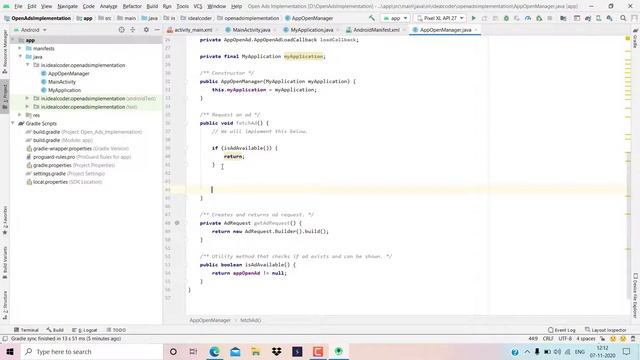The width and height of the screenshot is (640, 360).
Task: Open Android Studio icon on taskbar
Action: 339,351
